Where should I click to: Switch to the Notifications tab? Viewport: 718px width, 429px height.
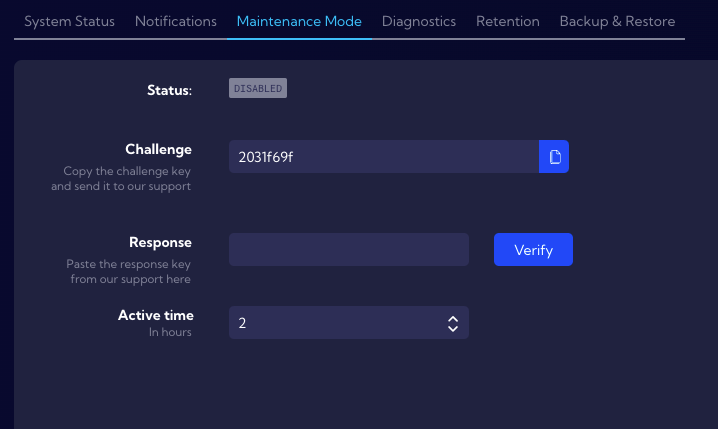pos(176,22)
